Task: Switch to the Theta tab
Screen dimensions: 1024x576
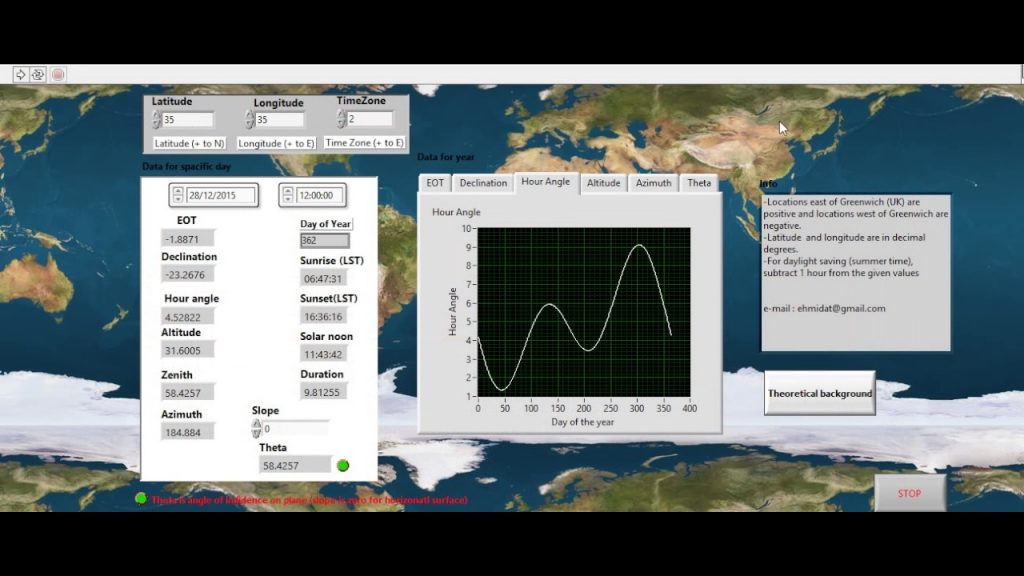Action: (x=699, y=183)
